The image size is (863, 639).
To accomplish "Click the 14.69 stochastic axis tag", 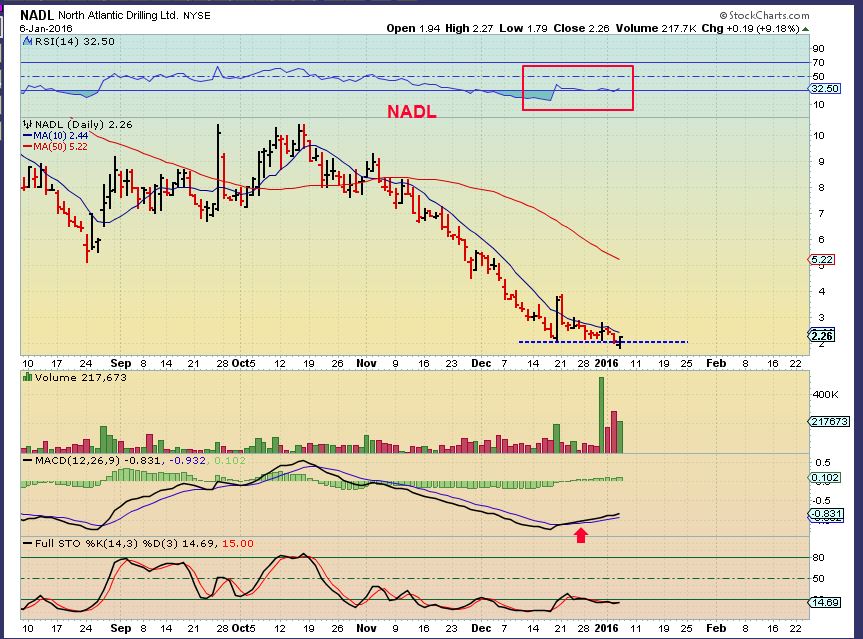I will click(825, 603).
